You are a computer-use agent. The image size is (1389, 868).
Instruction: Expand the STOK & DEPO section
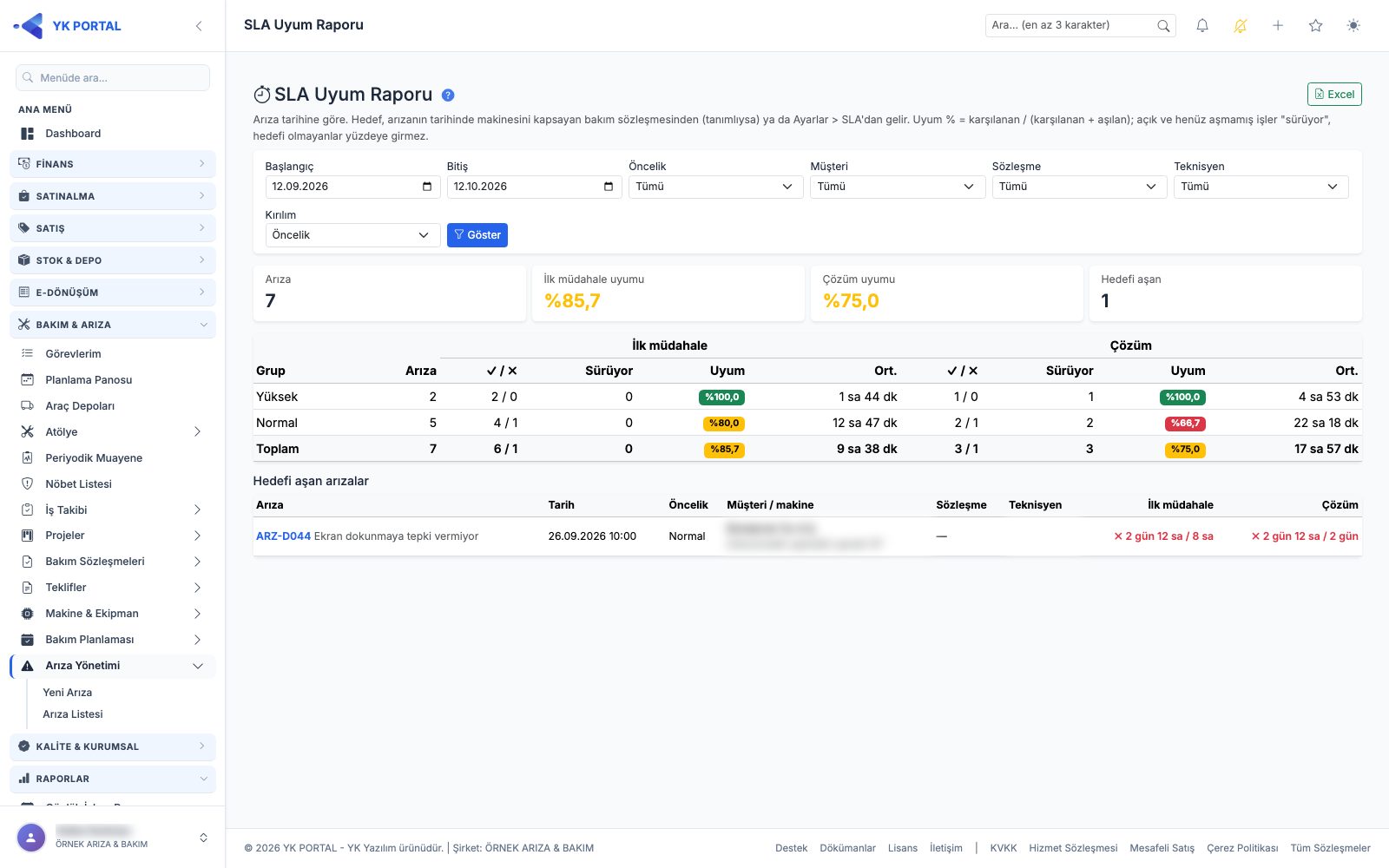pyautogui.click(x=113, y=260)
